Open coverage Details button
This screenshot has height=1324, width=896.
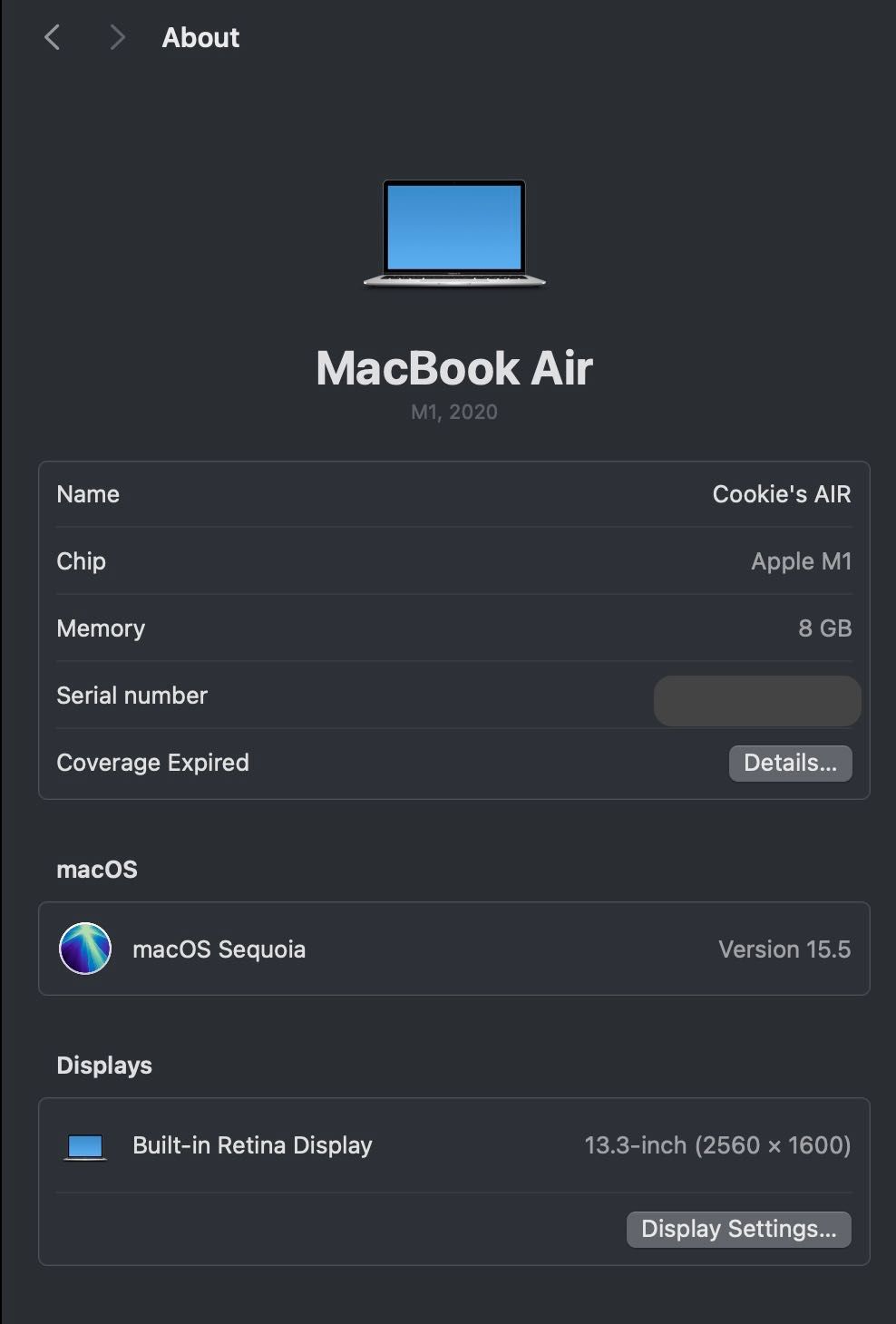click(790, 763)
